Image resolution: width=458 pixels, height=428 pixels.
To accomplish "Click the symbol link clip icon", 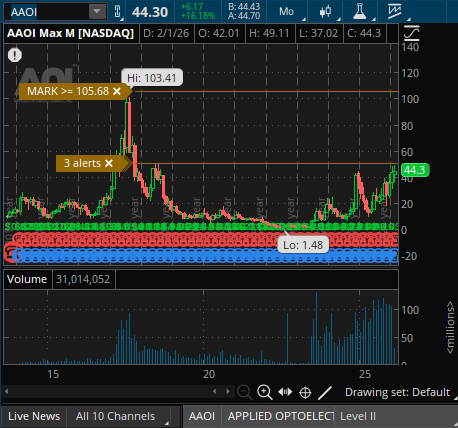I will [x=117, y=12].
